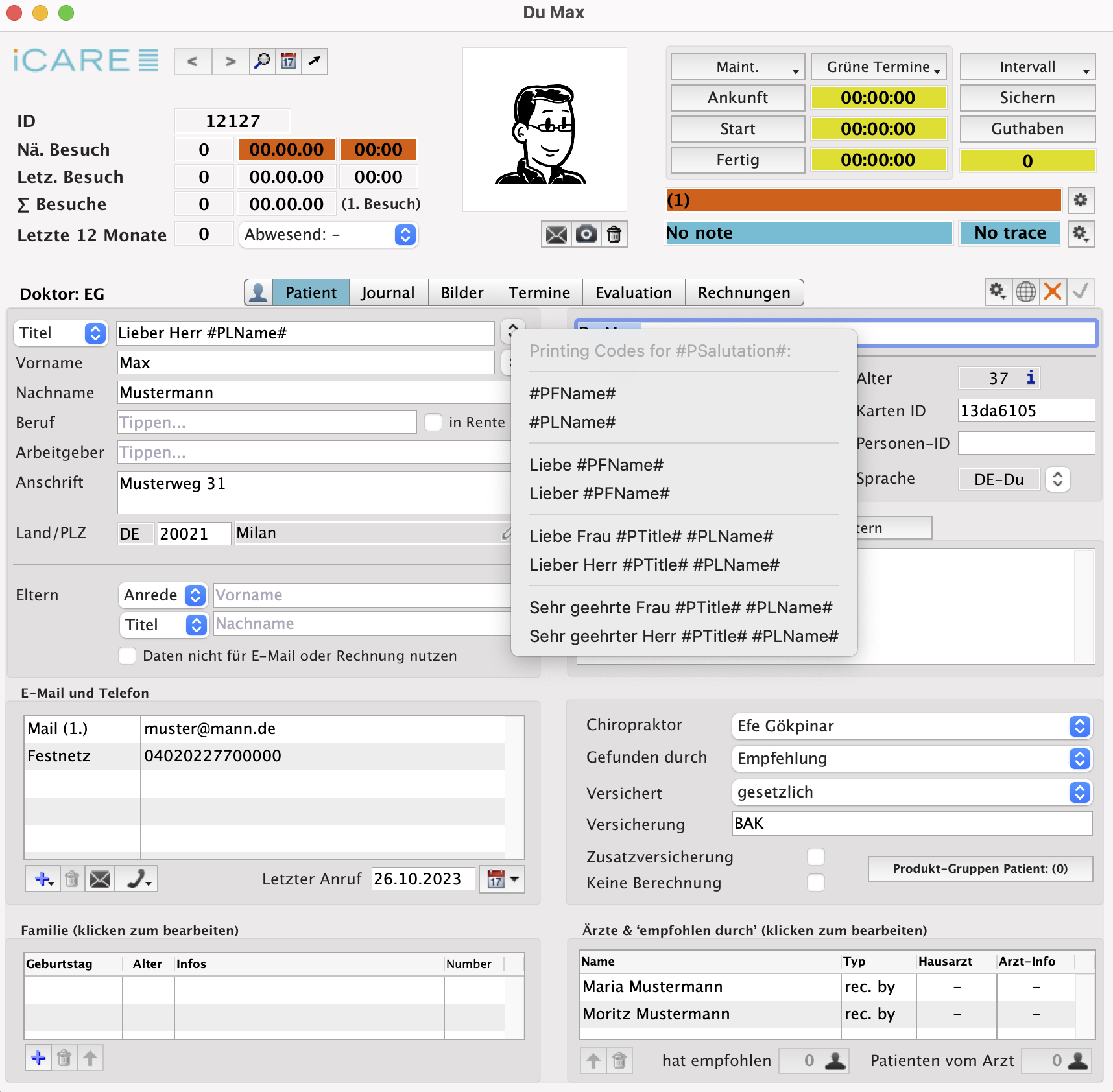Click the globe icon near Rechnungen tab
Viewport: 1113px width, 1092px height.
(1025, 292)
